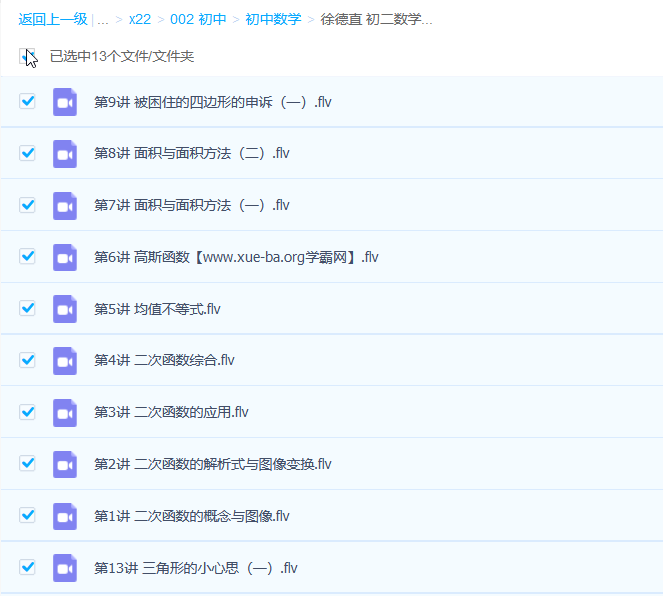Open 初中数学 breadcrumb folder
663x596 pixels.
tap(273, 19)
